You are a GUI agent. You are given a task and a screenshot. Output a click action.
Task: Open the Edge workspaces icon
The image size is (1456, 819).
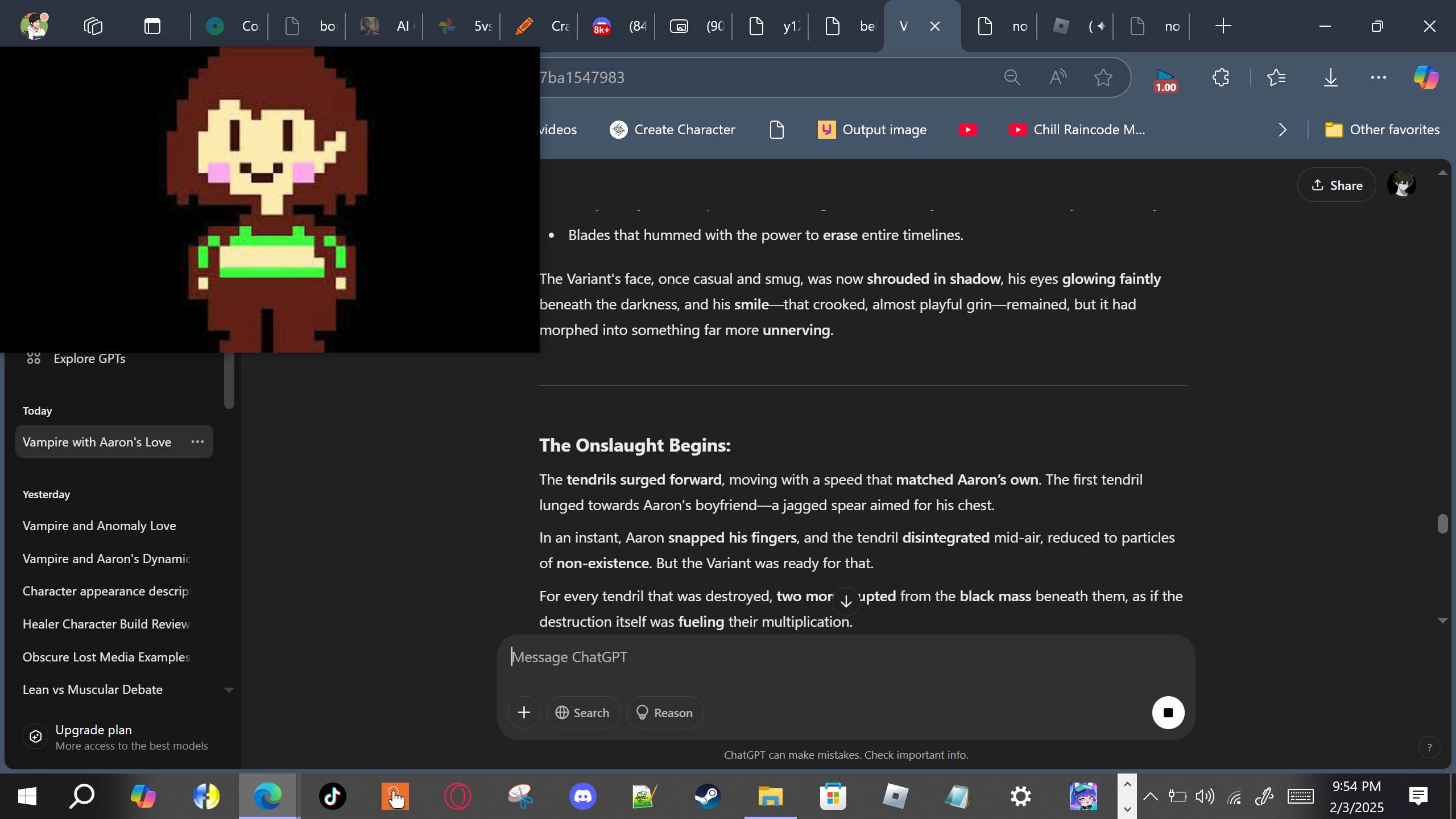tap(93, 26)
